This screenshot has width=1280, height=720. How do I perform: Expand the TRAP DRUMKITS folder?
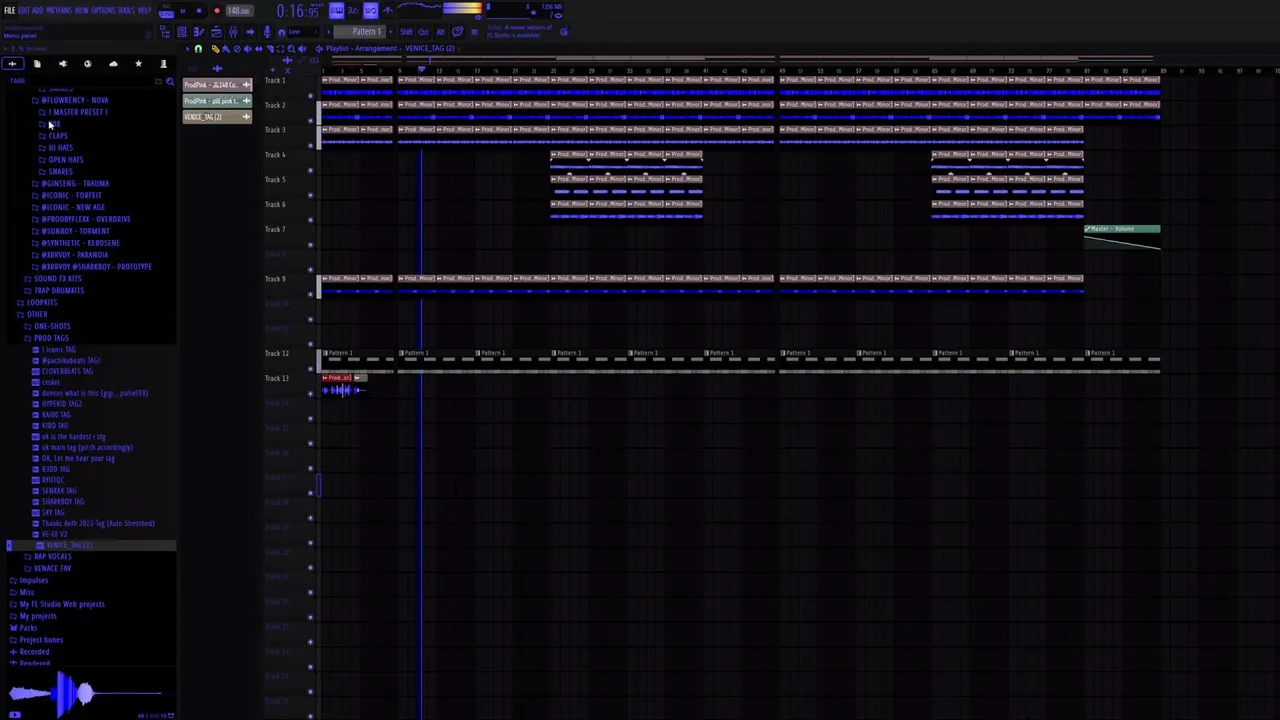pyautogui.click(x=54, y=291)
